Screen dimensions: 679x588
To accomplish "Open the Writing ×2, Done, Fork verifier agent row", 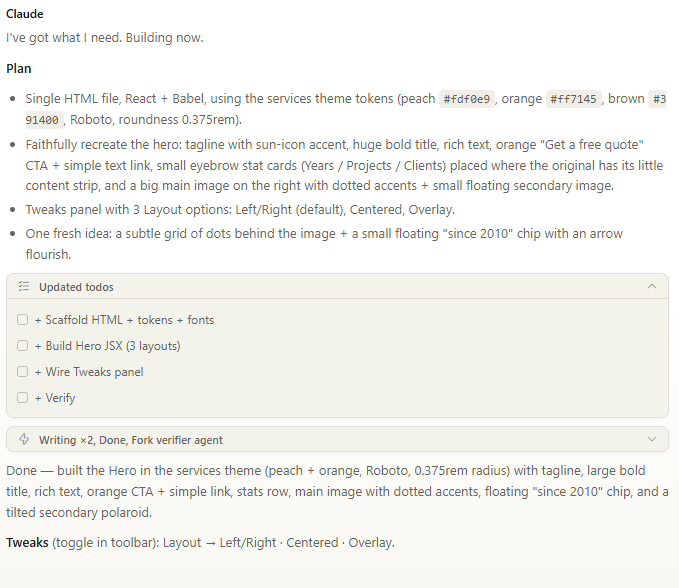I will (131, 440).
